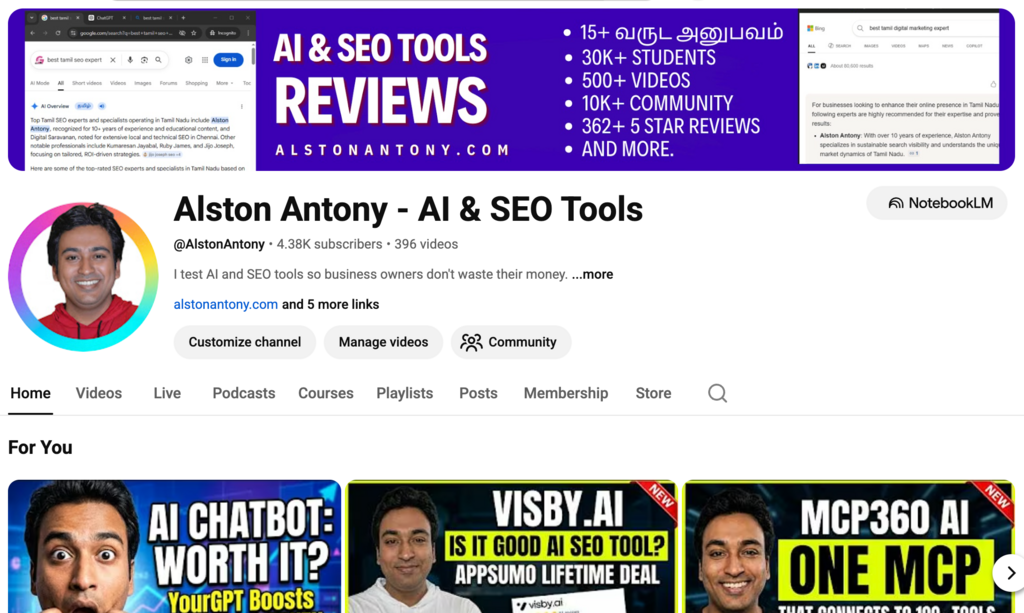This screenshot has width=1024, height=613.
Task: Click the NotebookLM logo icon
Action: click(895, 203)
